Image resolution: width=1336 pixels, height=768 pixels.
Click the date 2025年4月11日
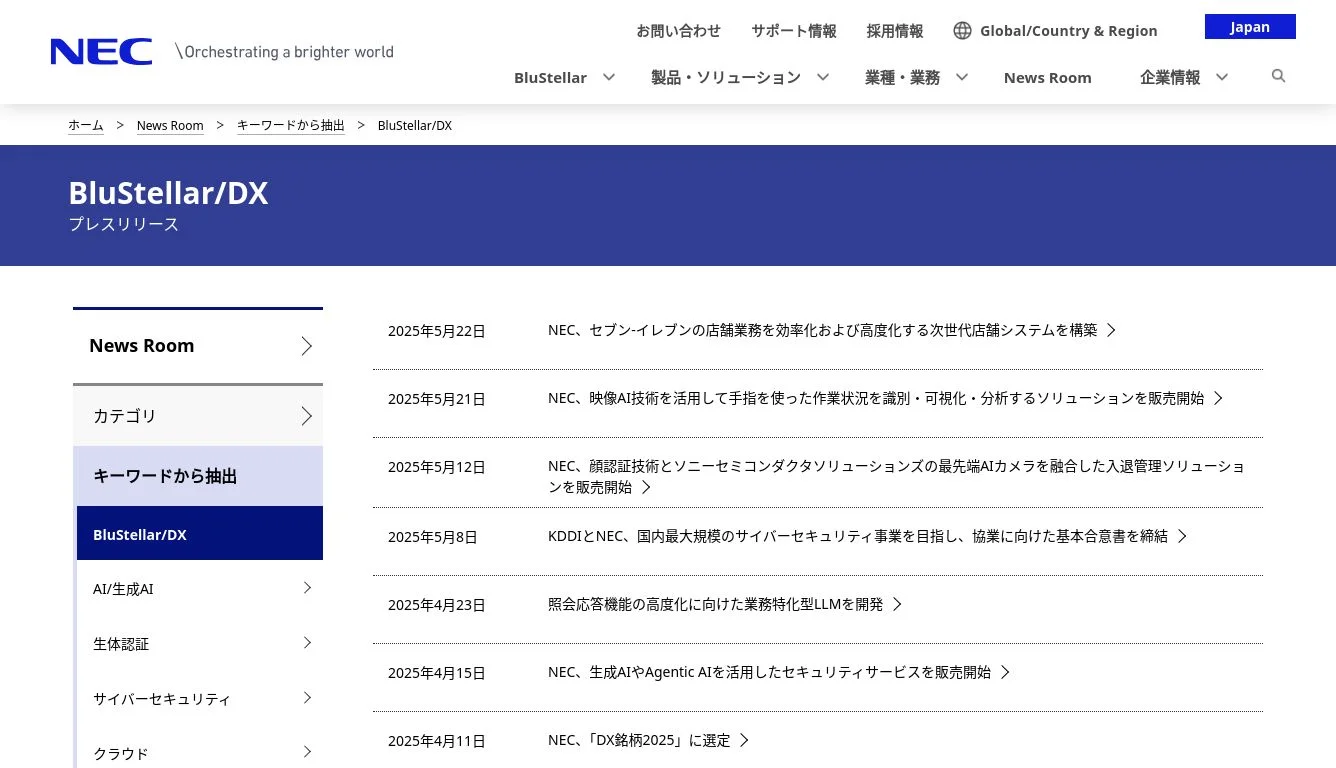click(437, 741)
